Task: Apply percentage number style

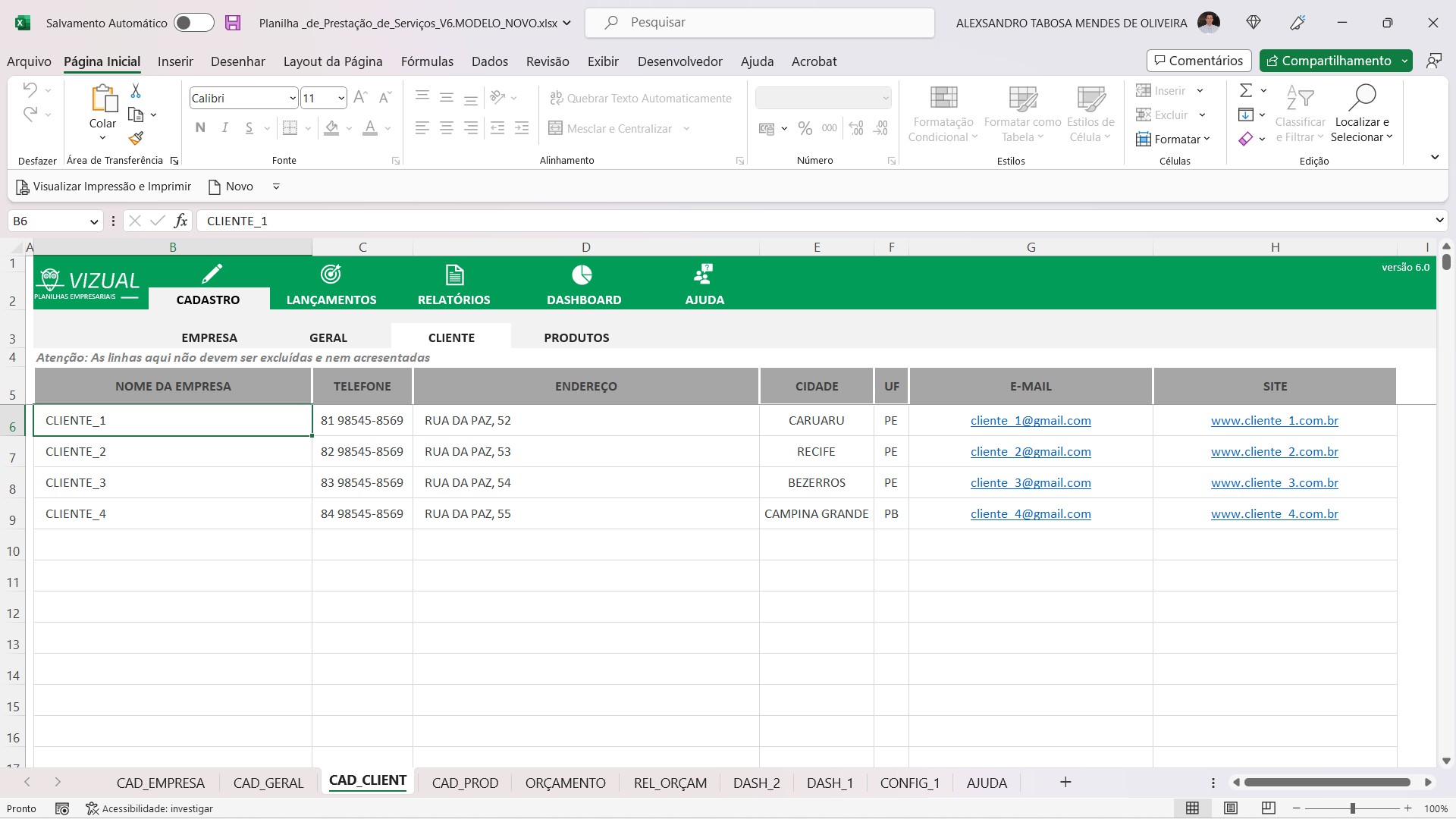Action: tap(805, 128)
